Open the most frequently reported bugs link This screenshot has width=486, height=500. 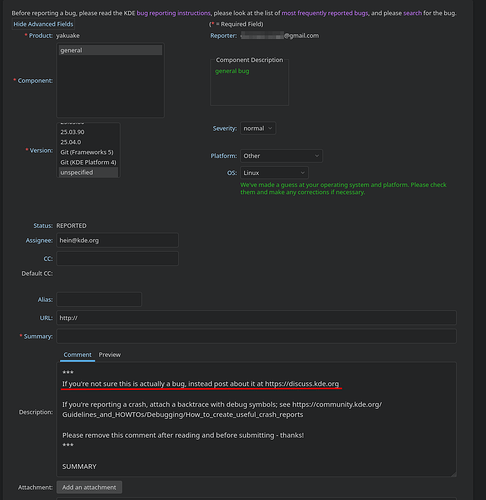325,13
